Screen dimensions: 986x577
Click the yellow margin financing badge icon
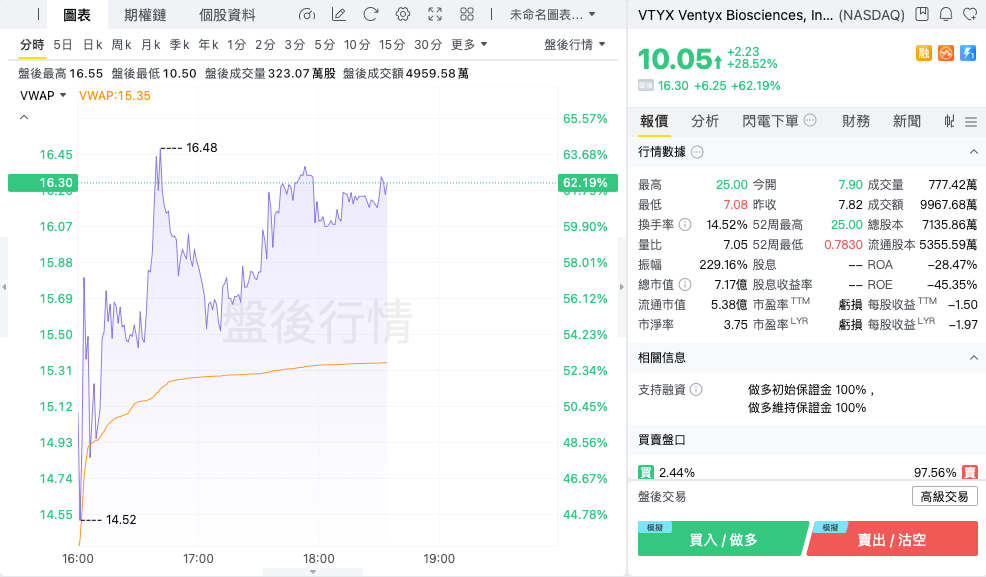point(923,53)
